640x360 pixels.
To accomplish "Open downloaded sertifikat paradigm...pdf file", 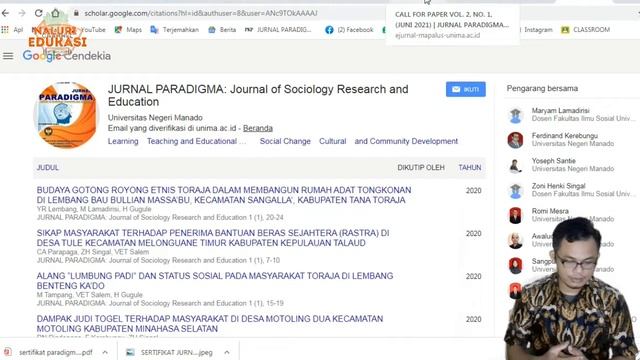I will point(49,352).
